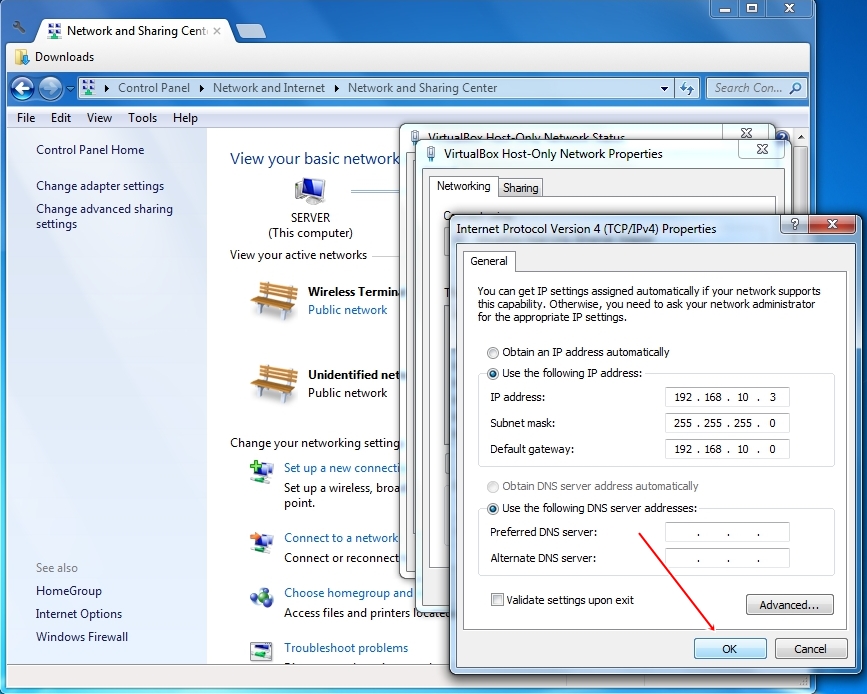Click the Unidentified network bench icon

click(274, 383)
